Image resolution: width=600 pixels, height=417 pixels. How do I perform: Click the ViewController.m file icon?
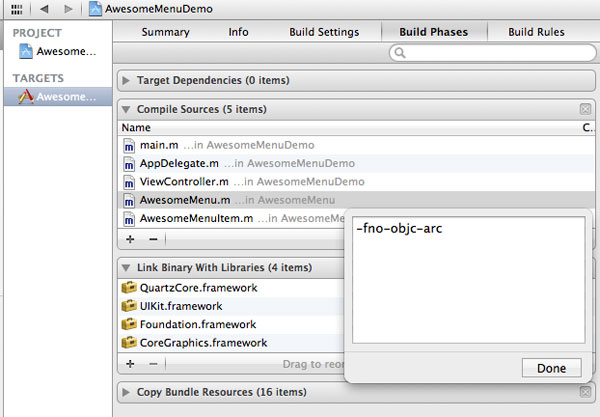click(x=129, y=182)
